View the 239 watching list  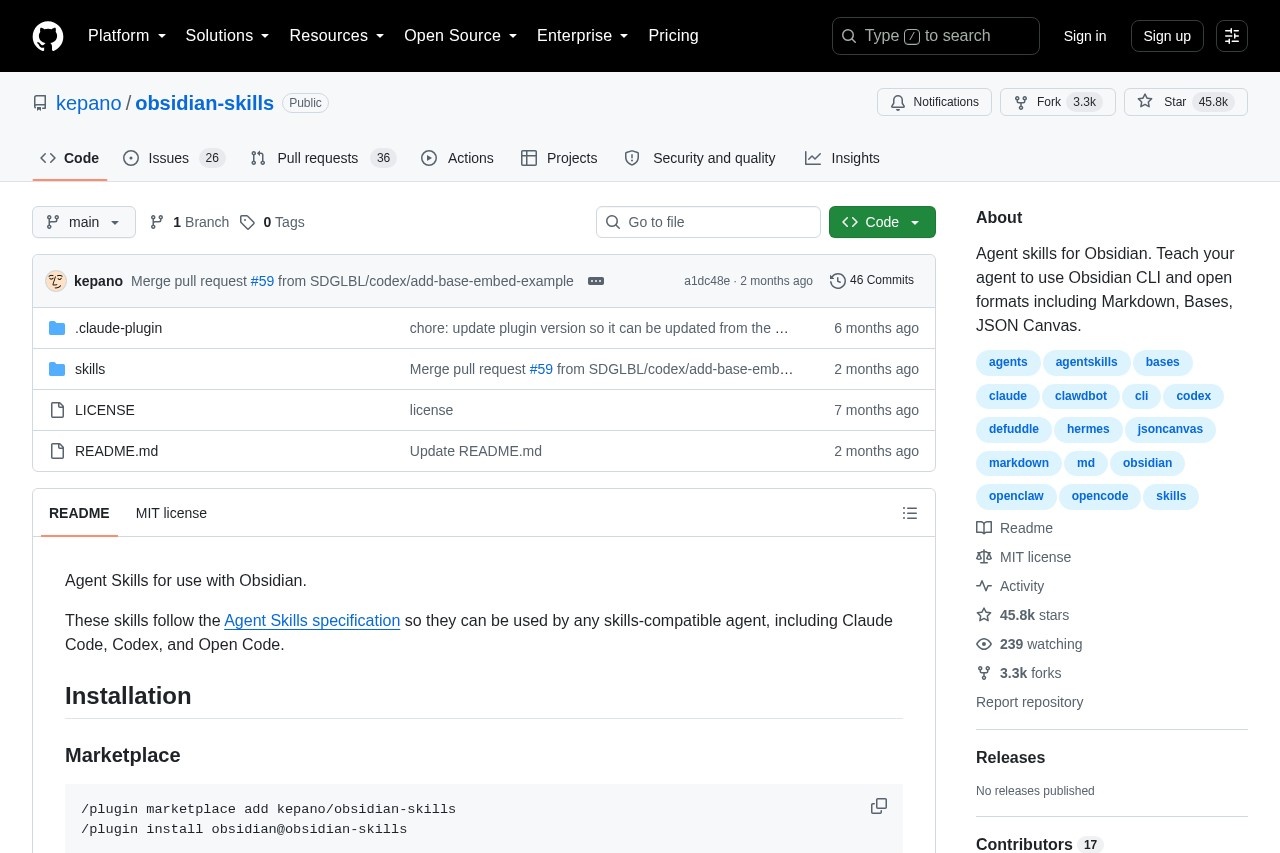[1029, 644]
